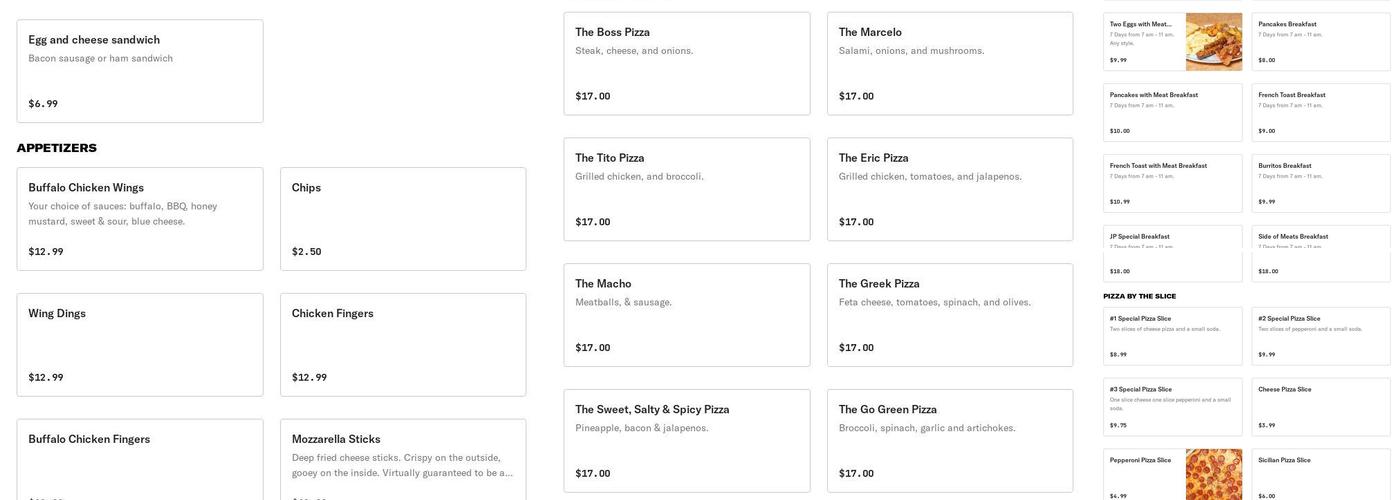Click the Pepperoni Pizza Slice photo

click(x=1213, y=475)
